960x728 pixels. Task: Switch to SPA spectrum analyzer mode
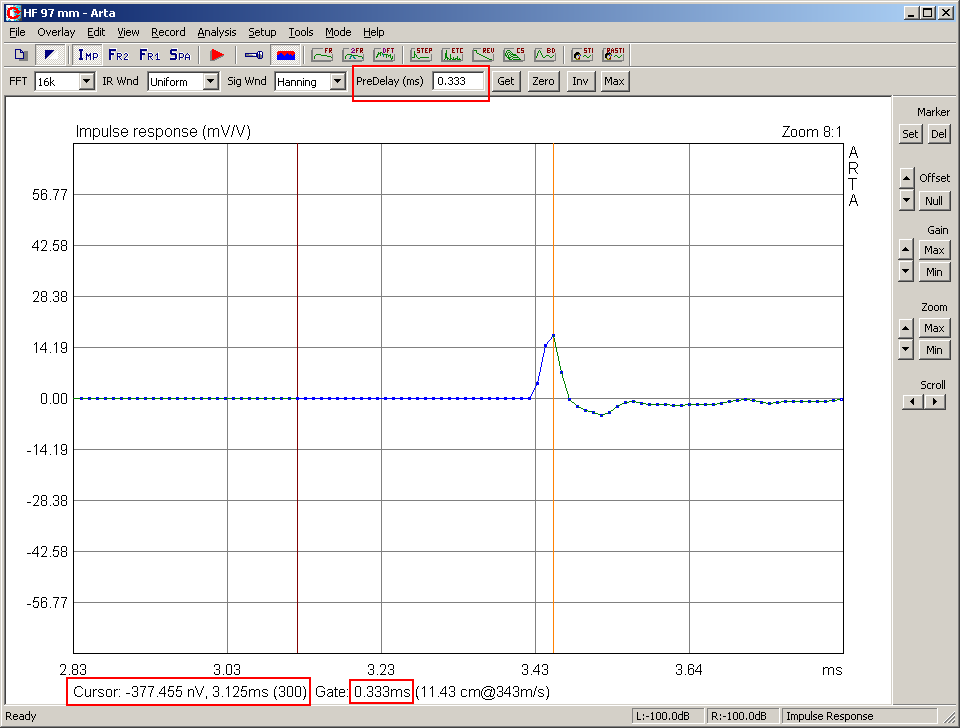[180, 55]
